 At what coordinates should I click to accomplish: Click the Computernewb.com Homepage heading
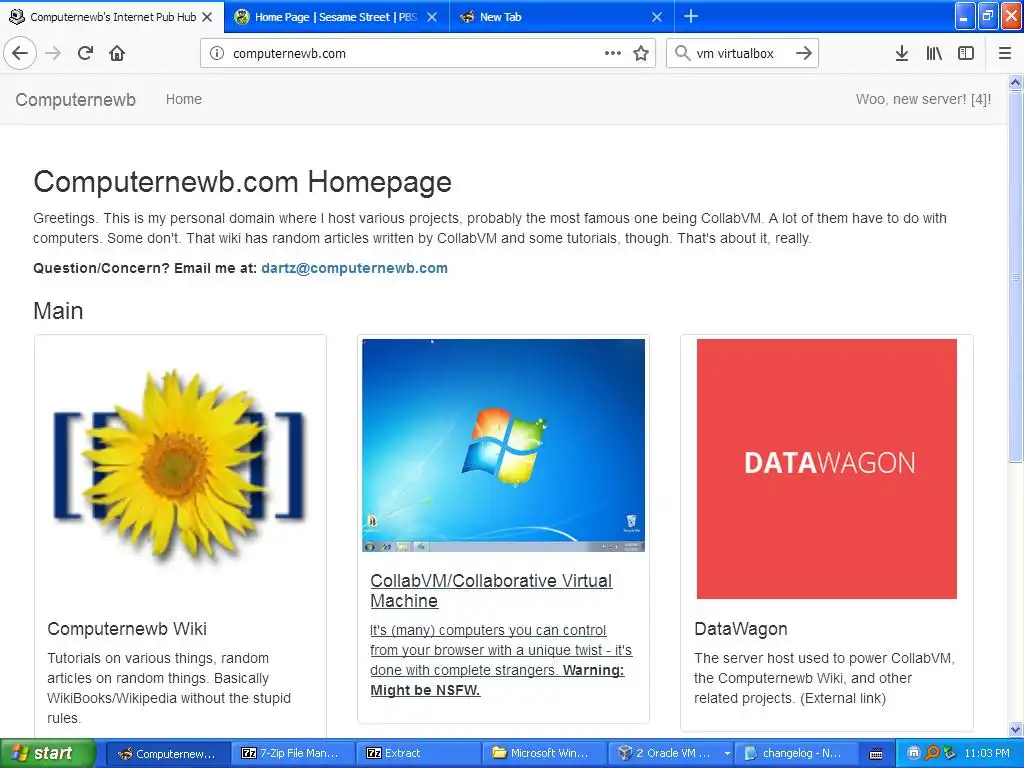coord(242,182)
